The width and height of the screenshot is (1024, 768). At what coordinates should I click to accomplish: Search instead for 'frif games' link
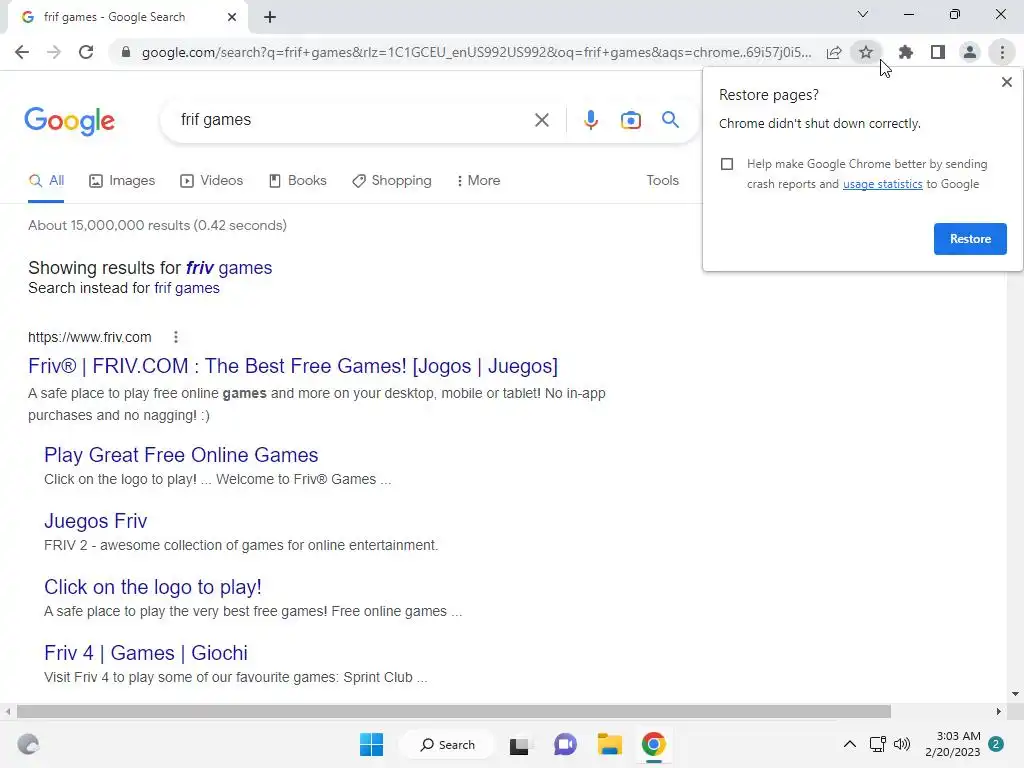point(187,288)
